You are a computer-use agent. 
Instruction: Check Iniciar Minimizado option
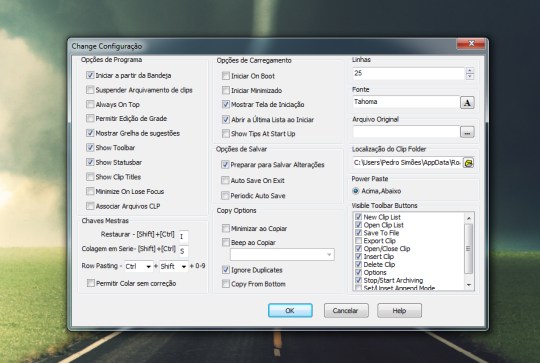(226, 90)
